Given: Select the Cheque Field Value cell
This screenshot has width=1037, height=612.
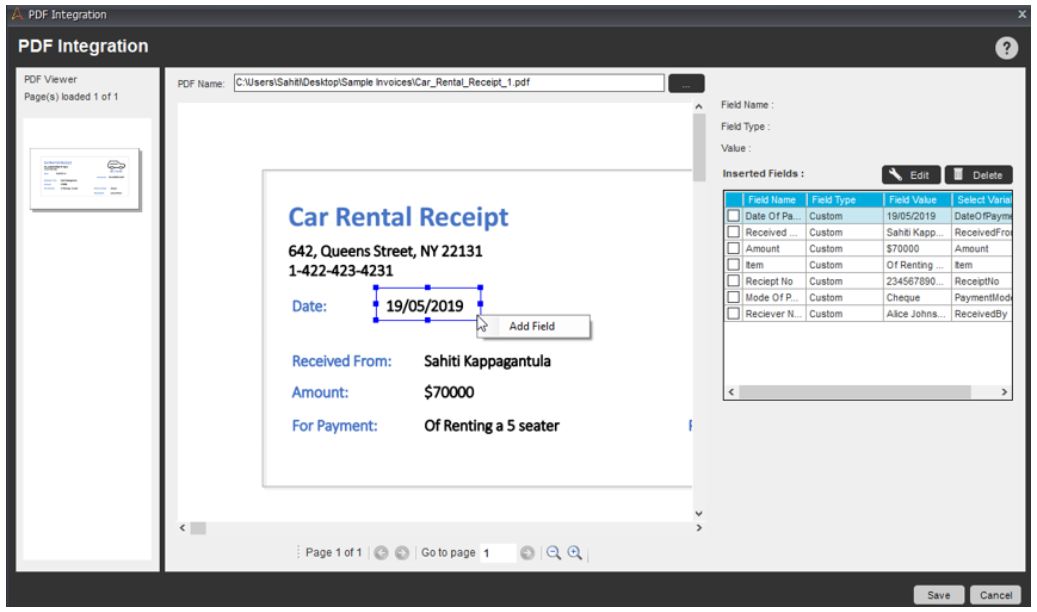Looking at the screenshot, I should pyautogui.click(x=917, y=298).
